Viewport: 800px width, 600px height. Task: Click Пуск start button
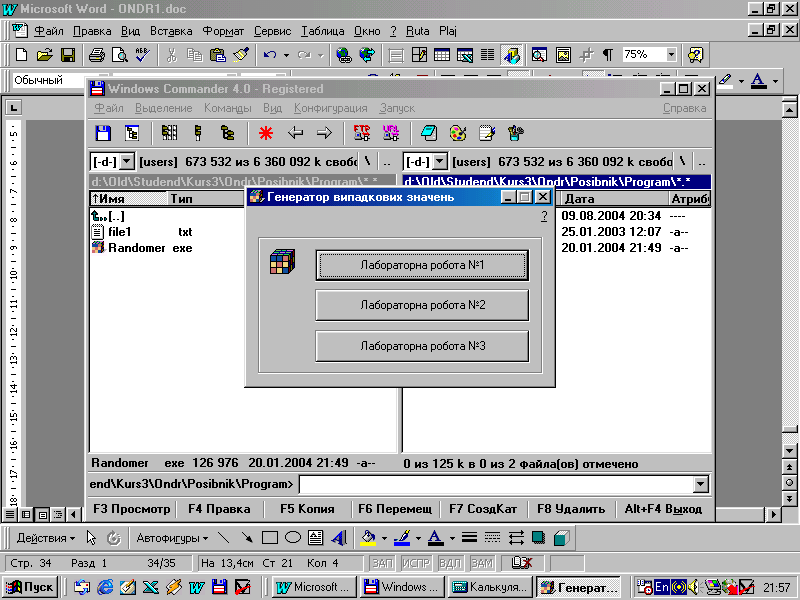30,587
